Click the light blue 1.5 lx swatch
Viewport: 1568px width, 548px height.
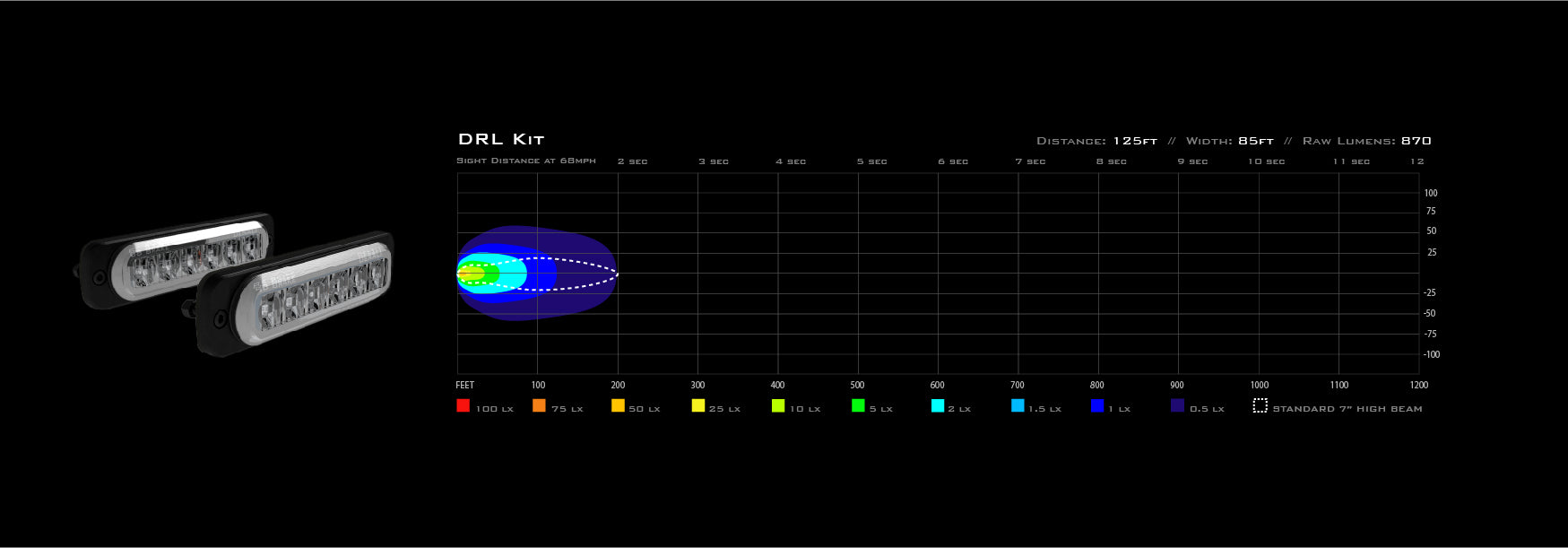tap(1018, 405)
